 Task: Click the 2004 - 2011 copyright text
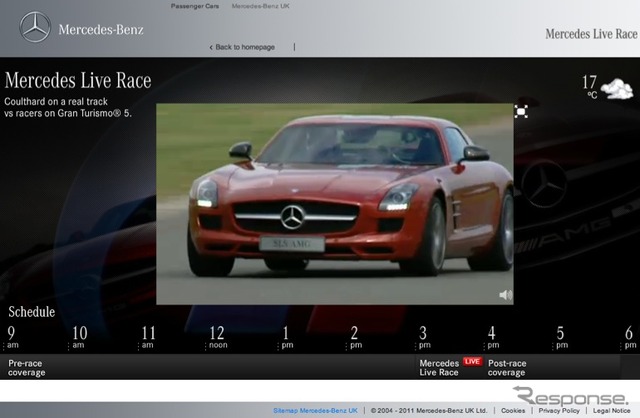[x=429, y=411]
